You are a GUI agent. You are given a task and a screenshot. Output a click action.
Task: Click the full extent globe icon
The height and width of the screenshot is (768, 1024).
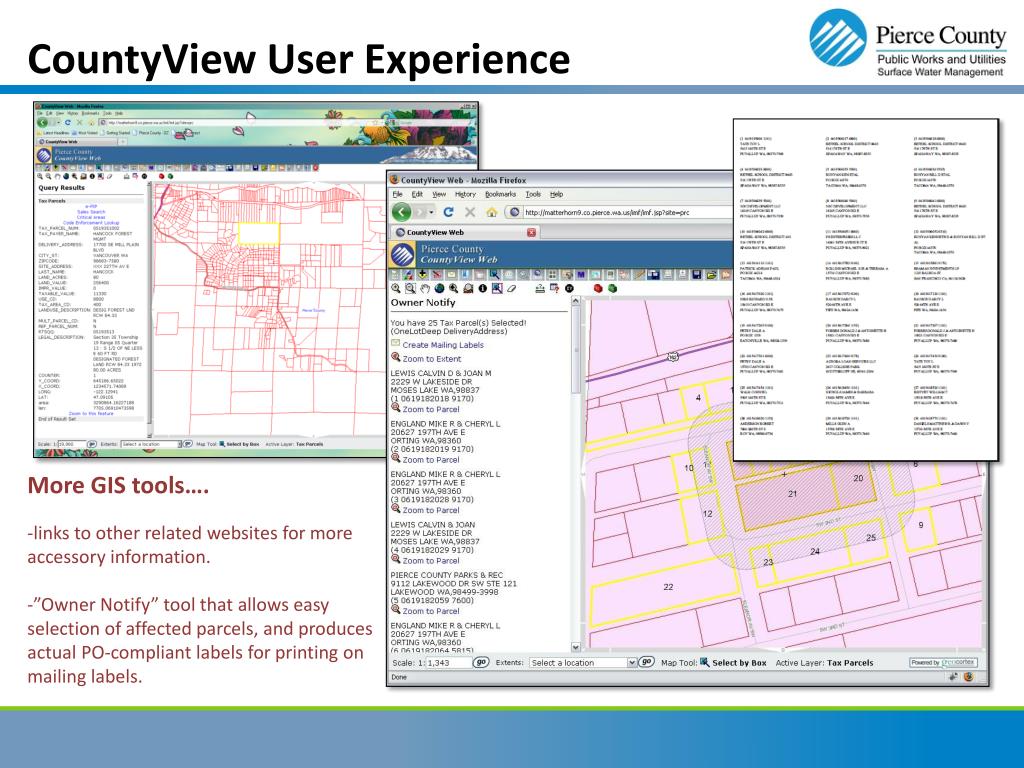[x=439, y=288]
